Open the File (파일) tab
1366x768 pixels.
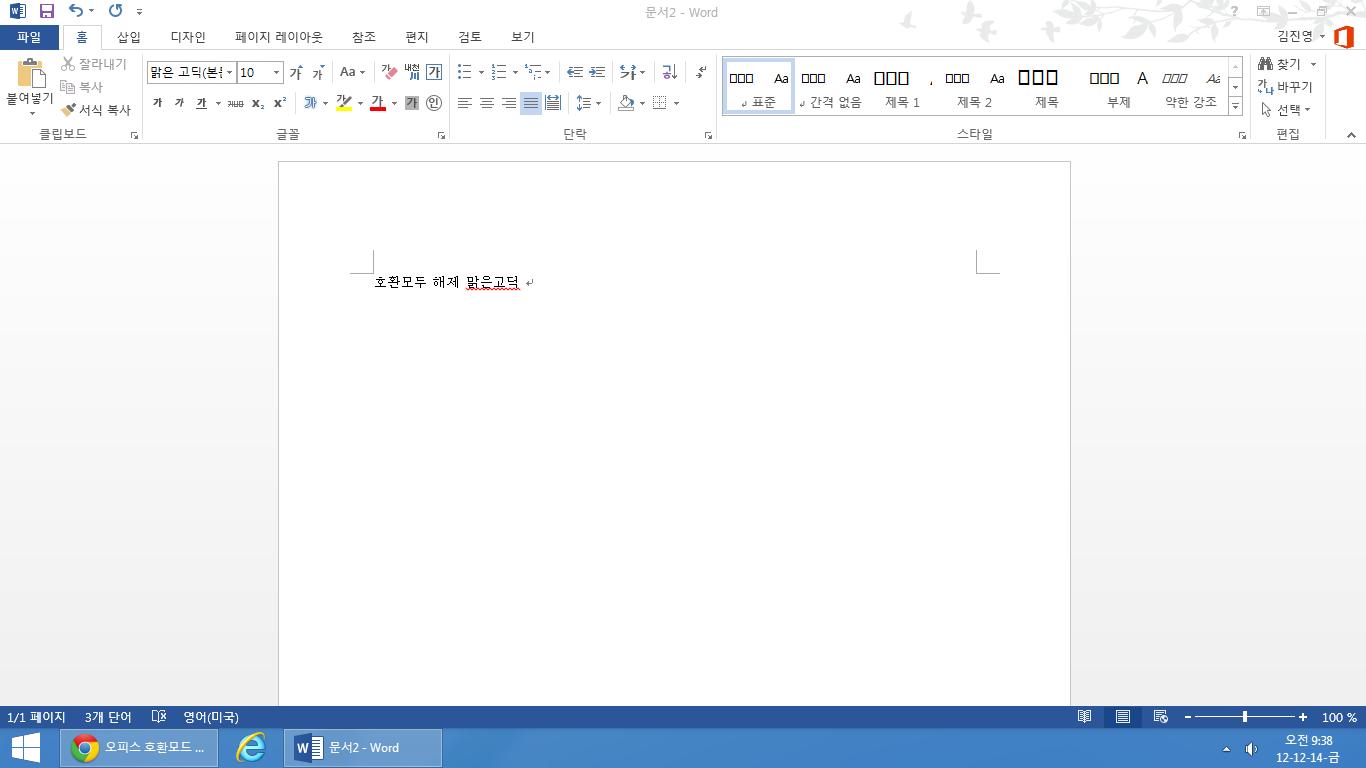29,37
